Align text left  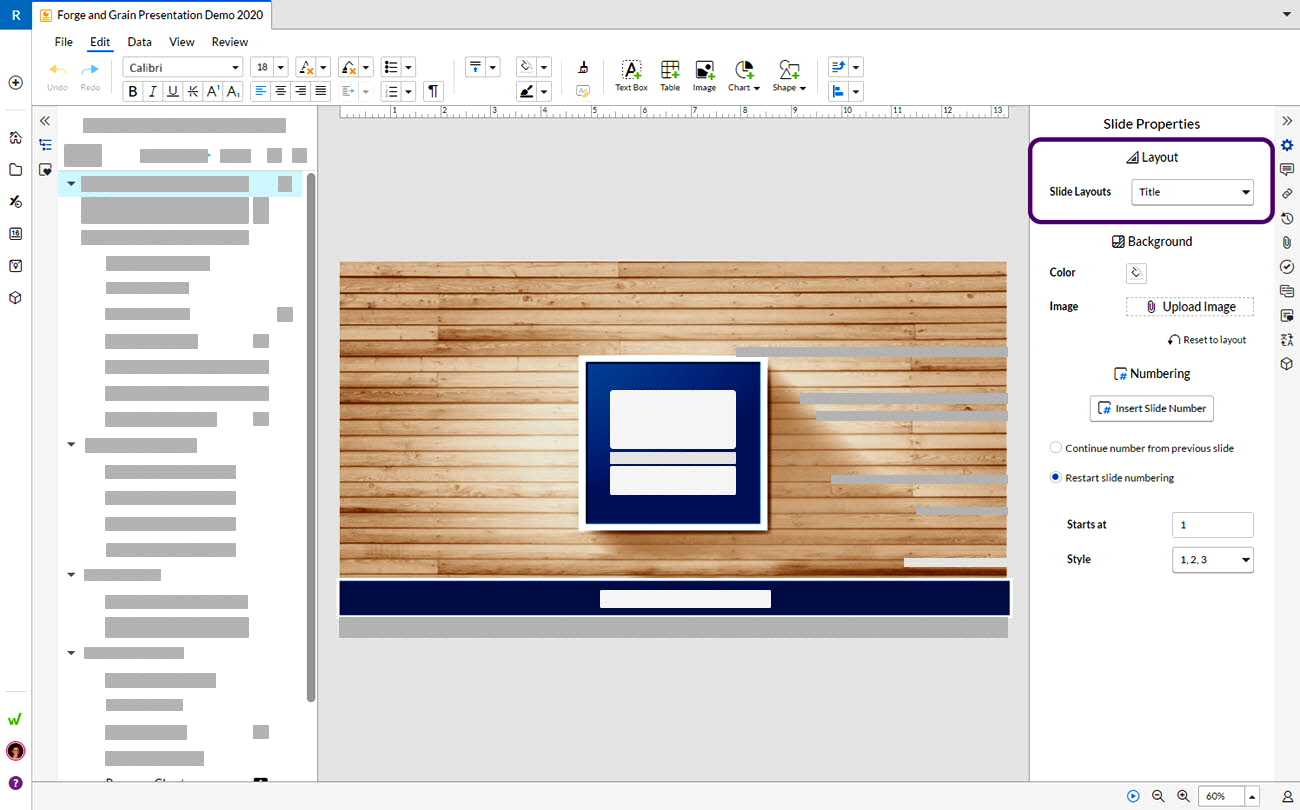click(260, 91)
